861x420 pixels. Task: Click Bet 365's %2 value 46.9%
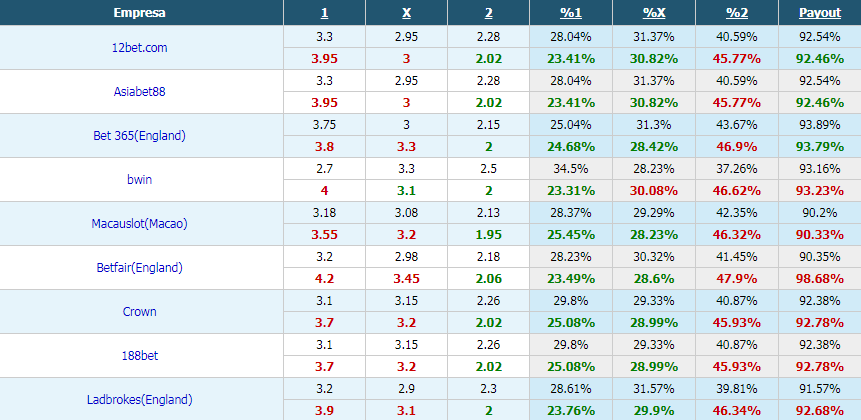(x=736, y=147)
